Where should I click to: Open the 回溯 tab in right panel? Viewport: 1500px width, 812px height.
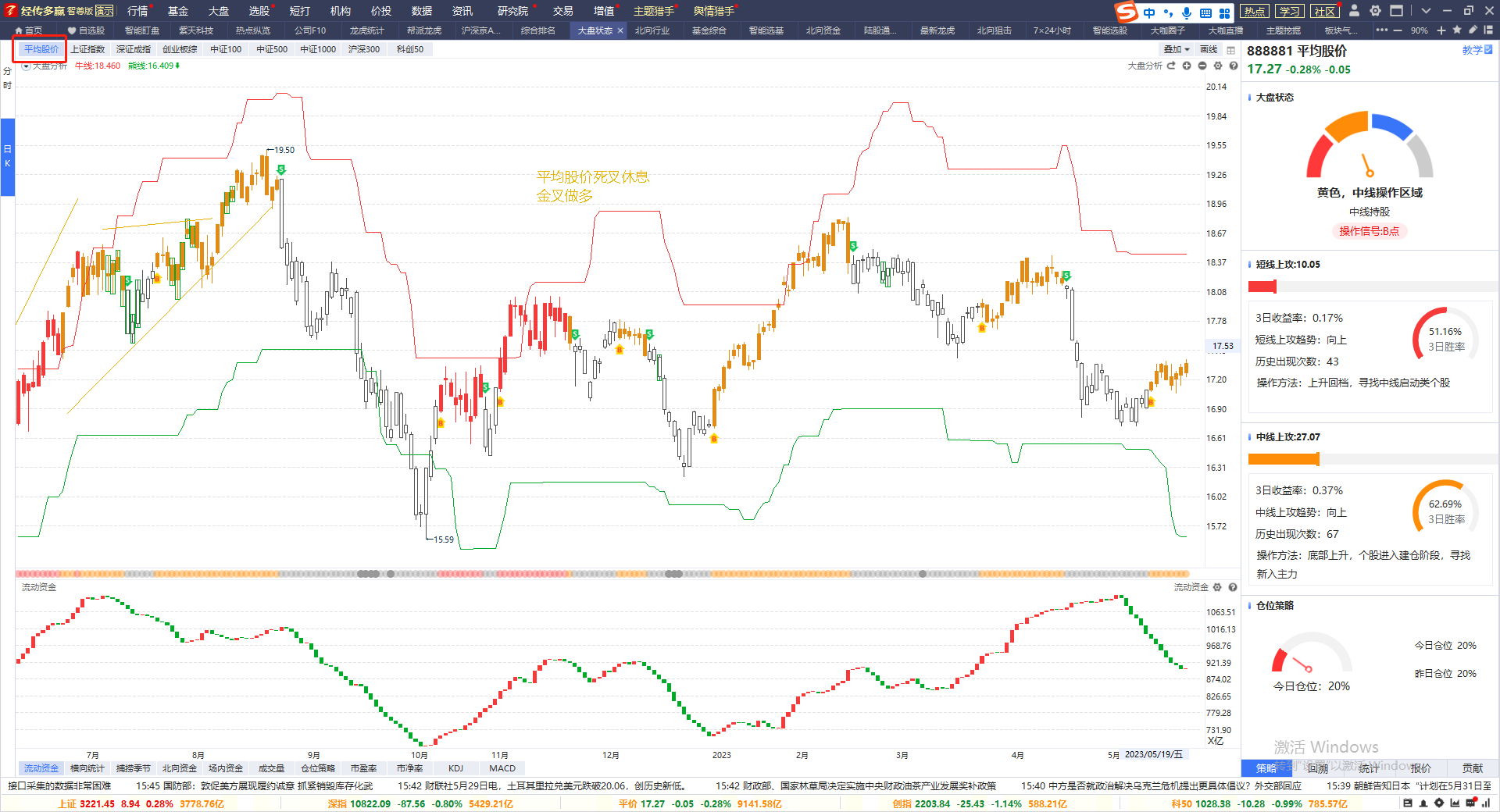(x=1318, y=768)
